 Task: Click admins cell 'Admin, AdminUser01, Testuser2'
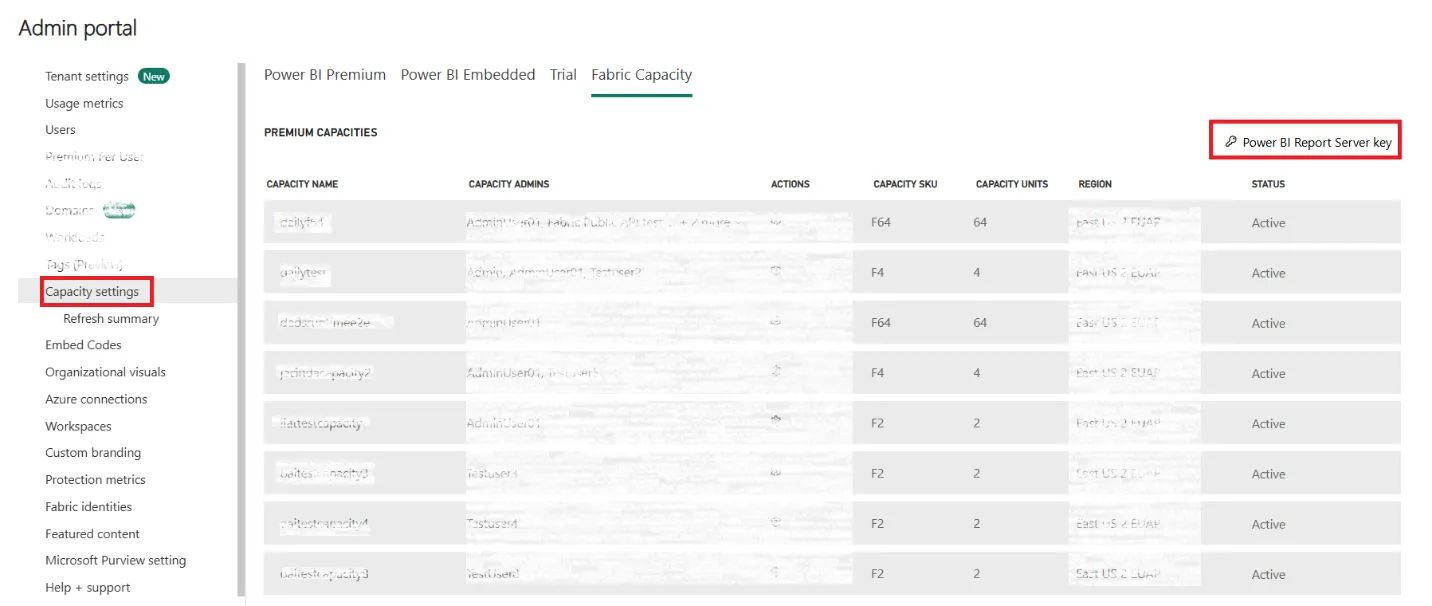(554, 272)
